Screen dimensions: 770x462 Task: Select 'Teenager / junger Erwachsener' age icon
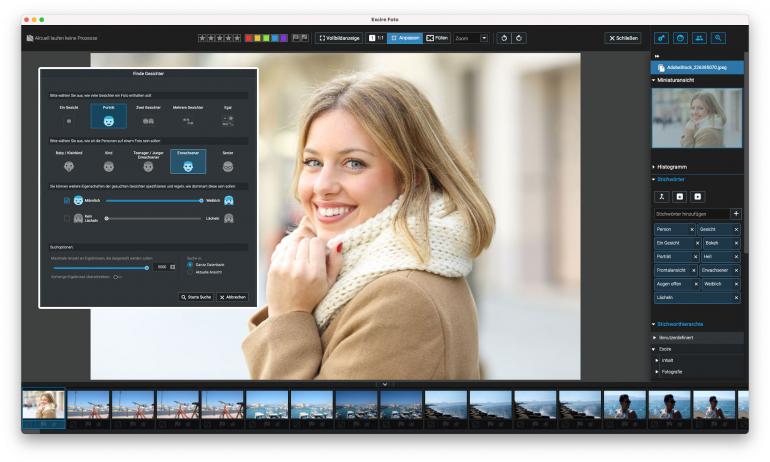tap(148, 167)
